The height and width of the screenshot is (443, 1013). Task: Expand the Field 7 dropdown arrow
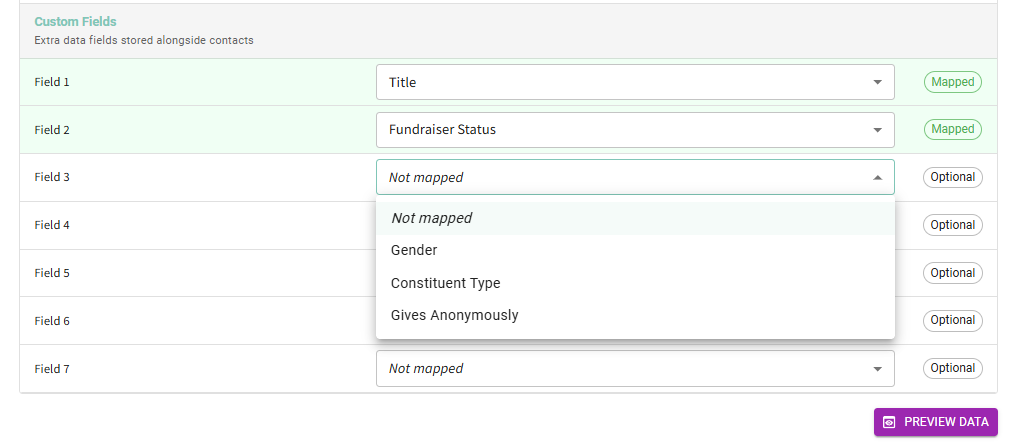point(877,368)
